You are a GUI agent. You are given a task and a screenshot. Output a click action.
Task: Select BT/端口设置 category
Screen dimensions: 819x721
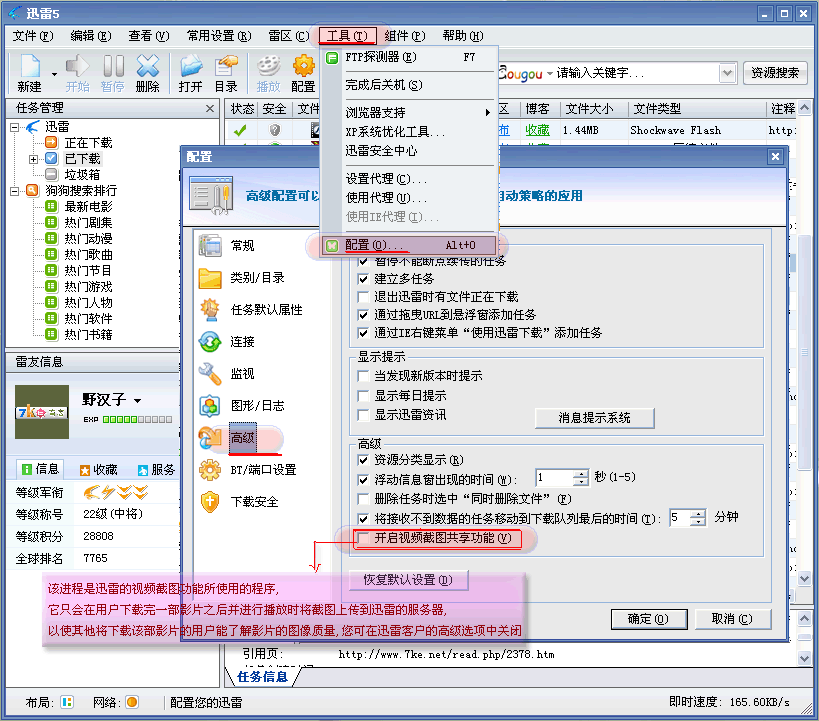pyautogui.click(x=248, y=470)
